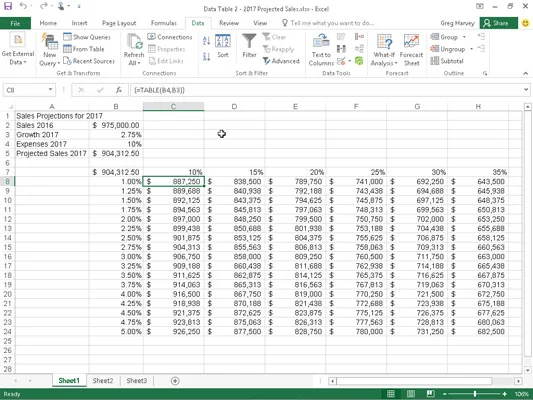Open Text to Columns tool
This screenshot has height=400, width=533.
click(321, 50)
